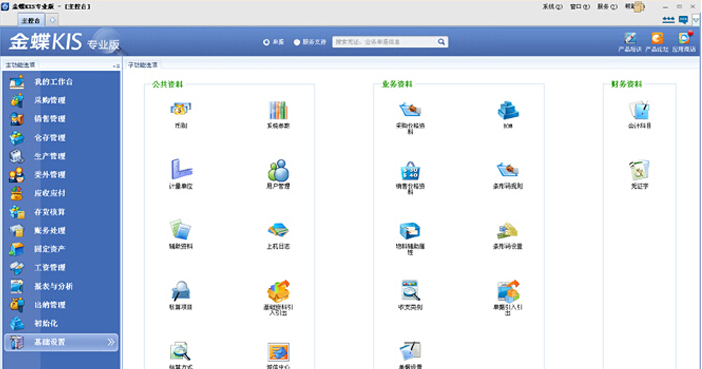Open 短信中心 SMS center icon
The width and height of the screenshot is (702, 369).
pos(278,356)
